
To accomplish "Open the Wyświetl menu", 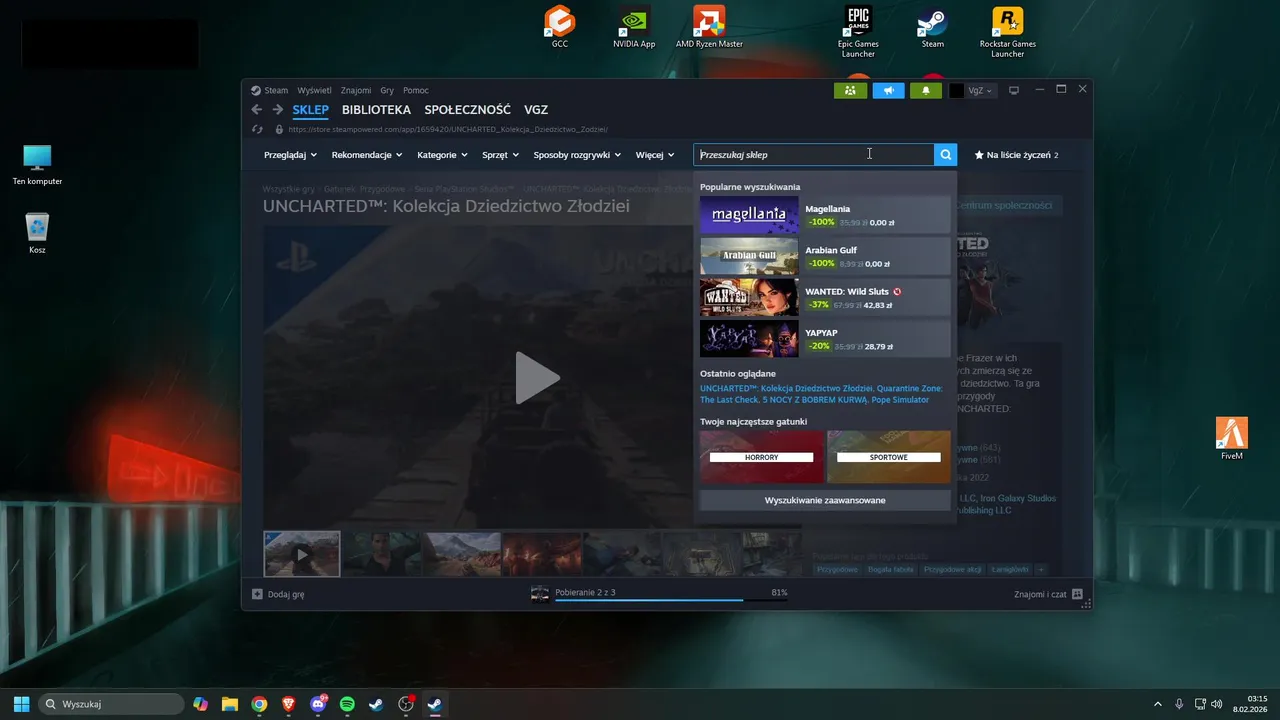I will click(x=314, y=90).
